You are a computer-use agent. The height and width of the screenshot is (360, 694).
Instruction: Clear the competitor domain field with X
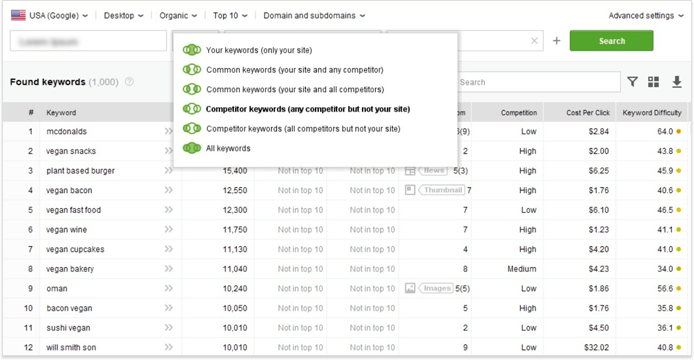click(x=534, y=41)
